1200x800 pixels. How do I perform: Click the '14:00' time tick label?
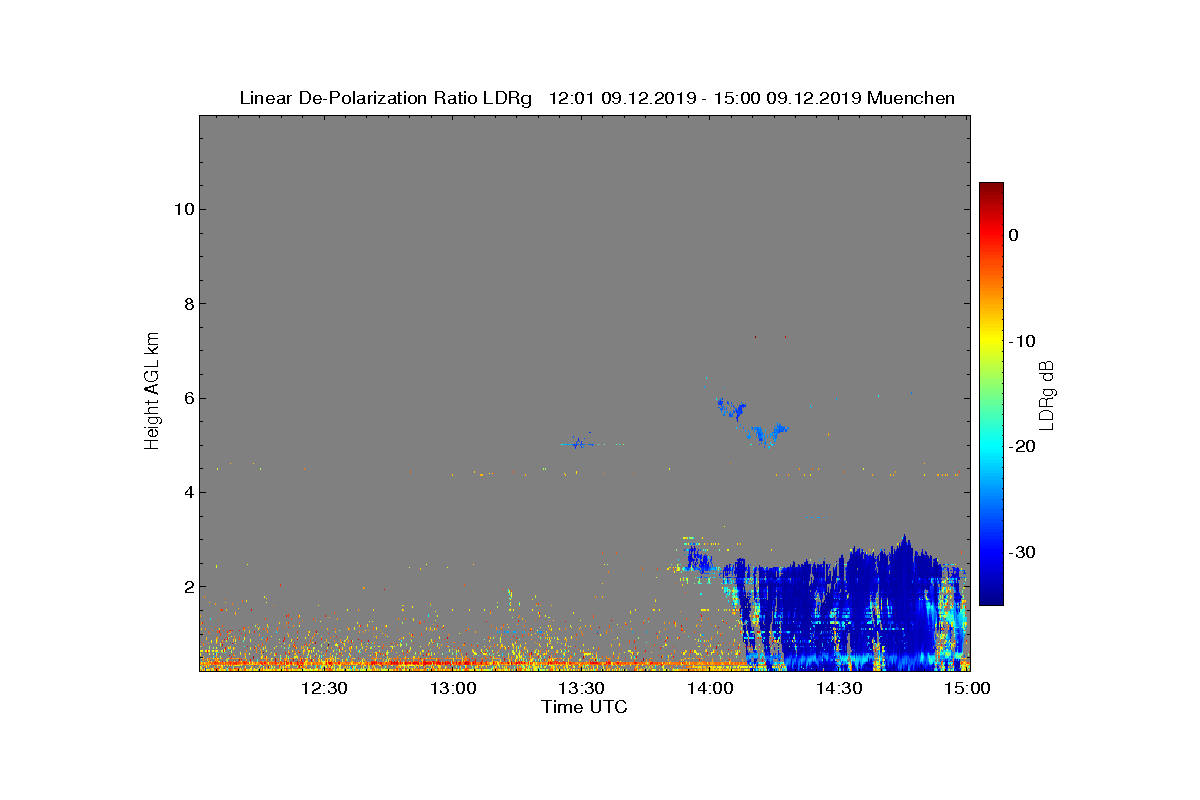(x=710, y=688)
